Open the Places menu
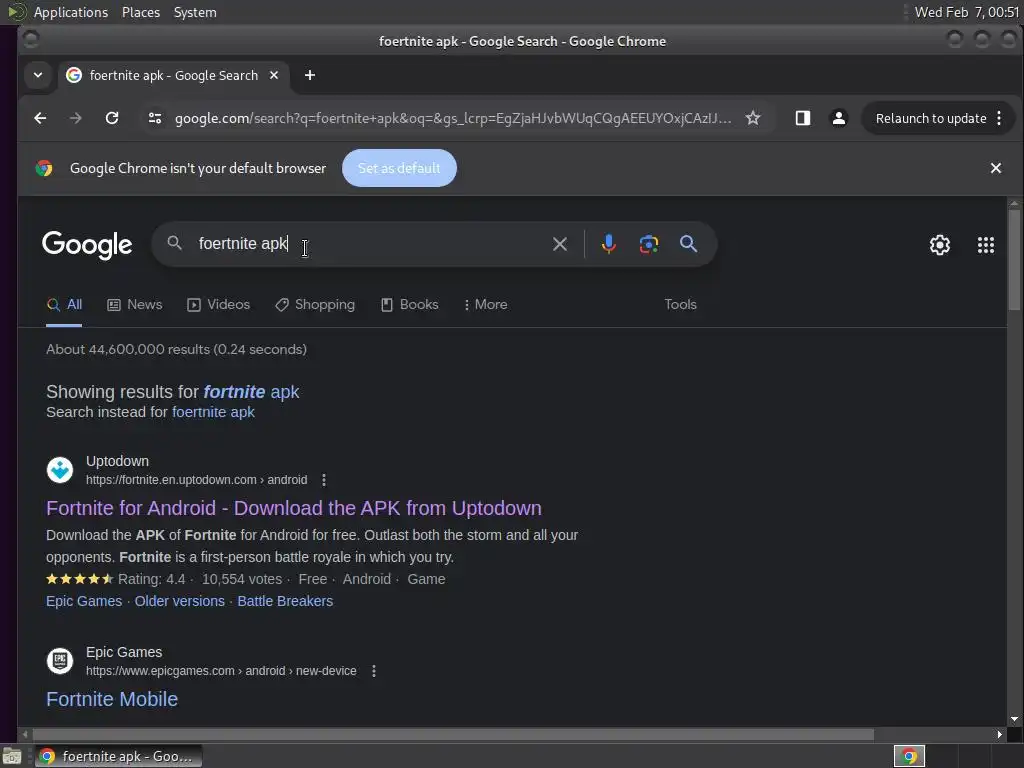Screen dimensions: 1024x768 coord(141,12)
